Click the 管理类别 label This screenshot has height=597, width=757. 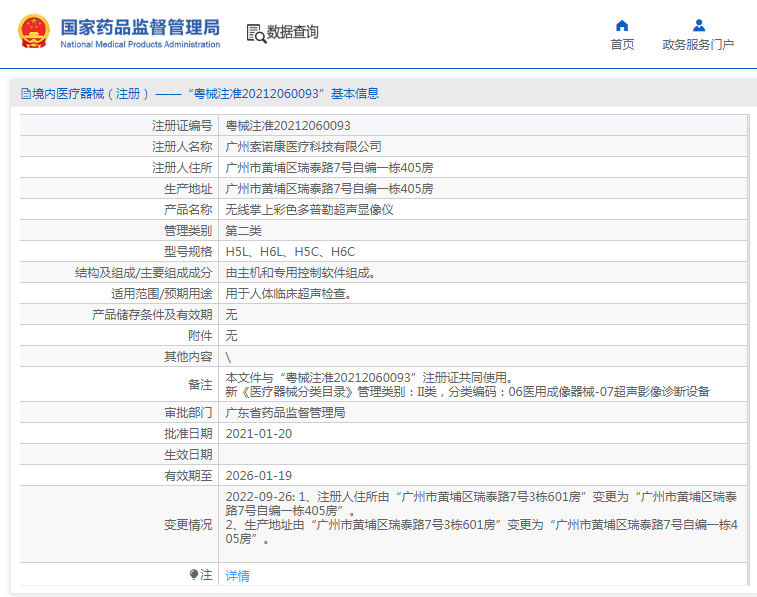pyautogui.click(x=188, y=230)
